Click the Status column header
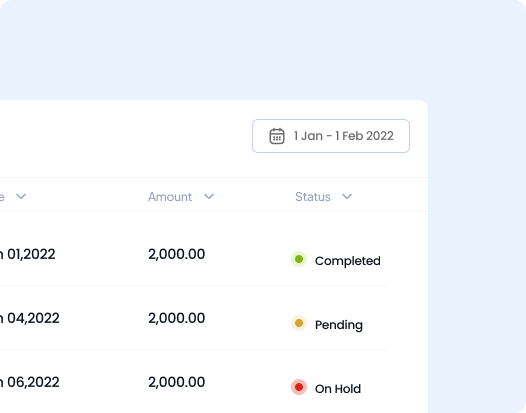Image resolution: width=526 pixels, height=413 pixels. pos(313,197)
